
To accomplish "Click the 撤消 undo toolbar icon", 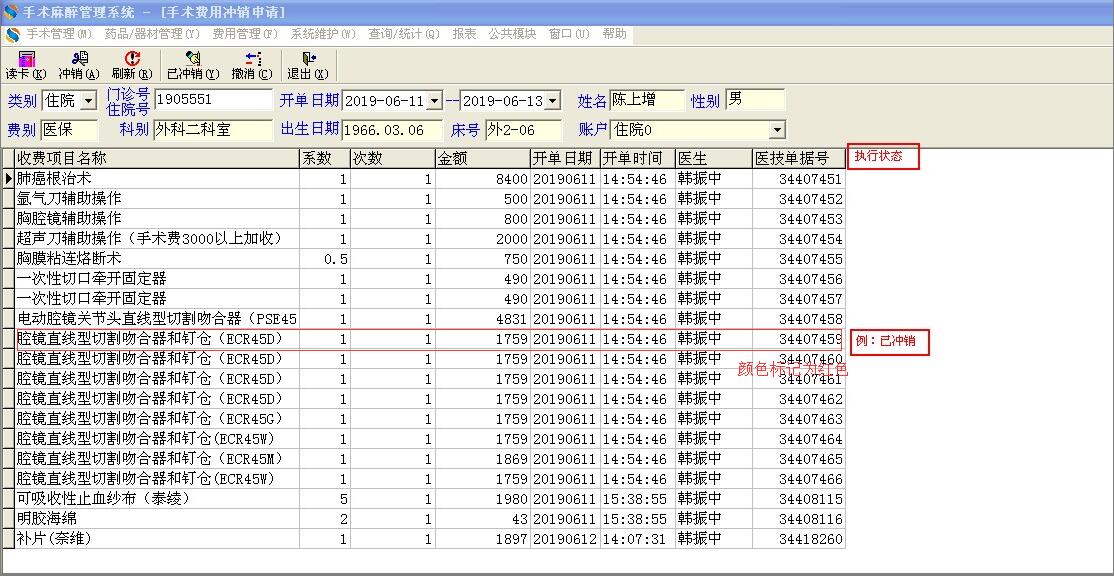I will [x=252, y=65].
